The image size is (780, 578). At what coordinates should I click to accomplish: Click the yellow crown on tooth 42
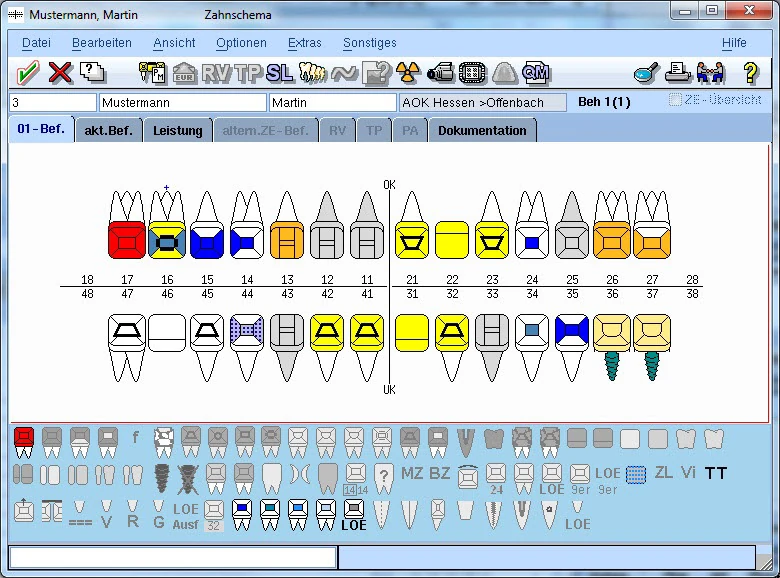(x=327, y=333)
